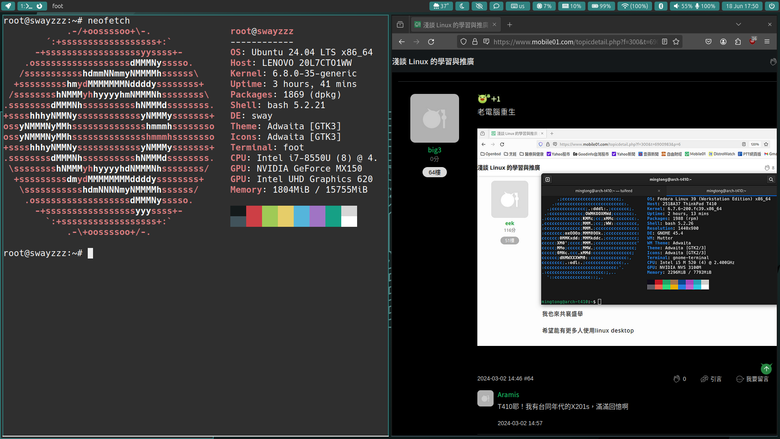
Task: Click the yellow neofetch color block
Action: click(286, 216)
